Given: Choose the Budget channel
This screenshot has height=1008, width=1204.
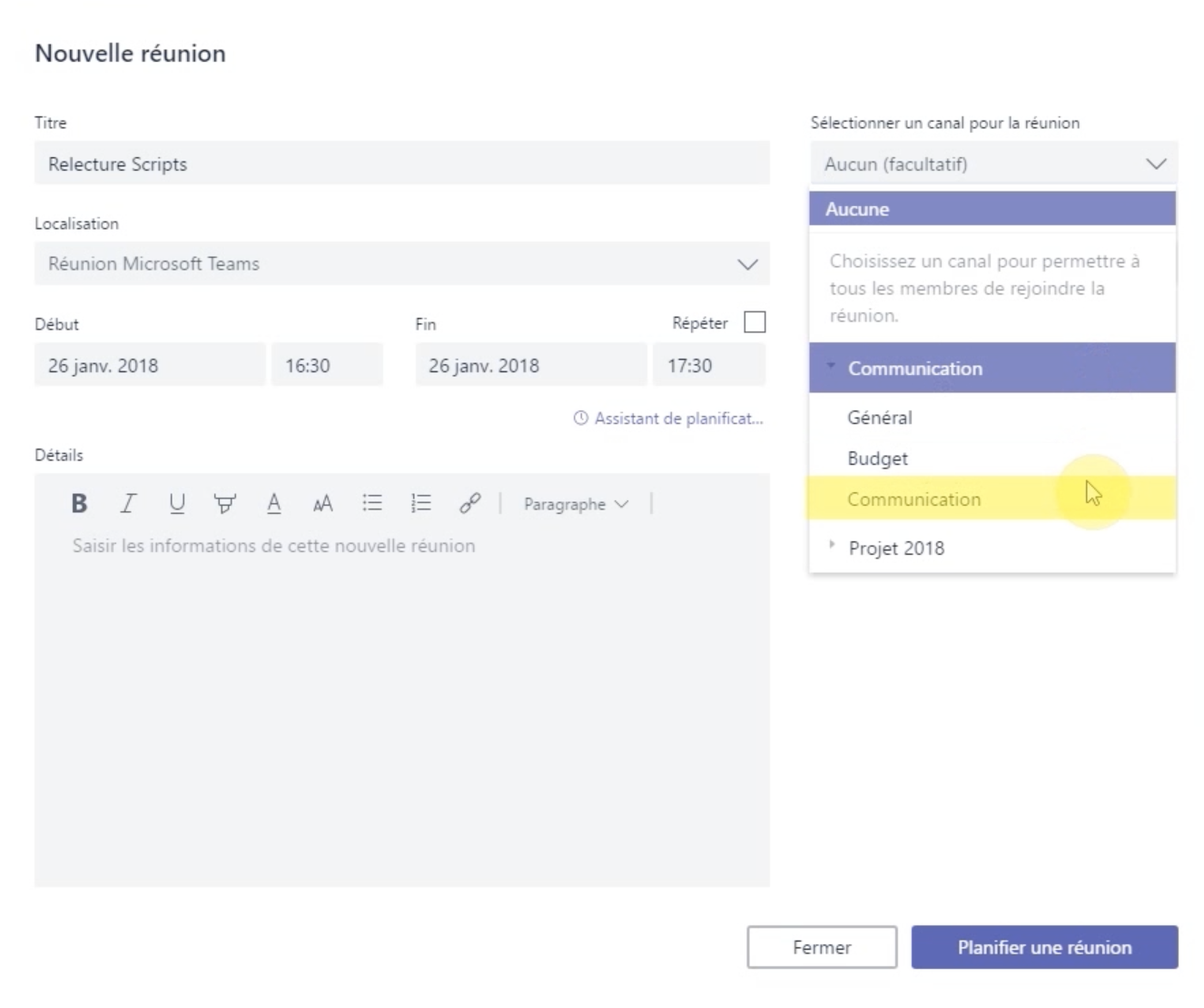Looking at the screenshot, I should [x=992, y=459].
